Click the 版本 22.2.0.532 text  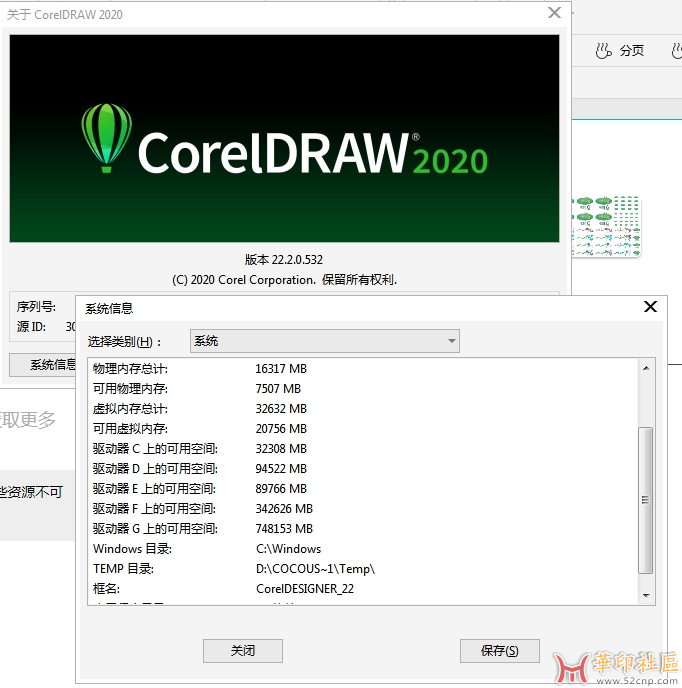284,260
